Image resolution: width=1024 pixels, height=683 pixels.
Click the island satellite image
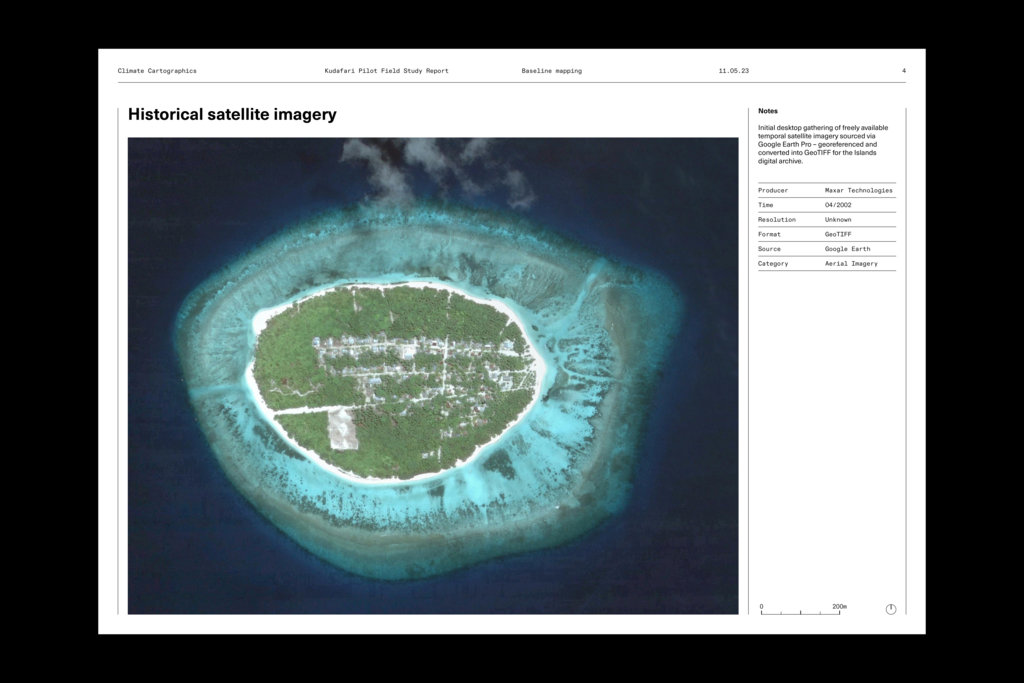pos(432,376)
